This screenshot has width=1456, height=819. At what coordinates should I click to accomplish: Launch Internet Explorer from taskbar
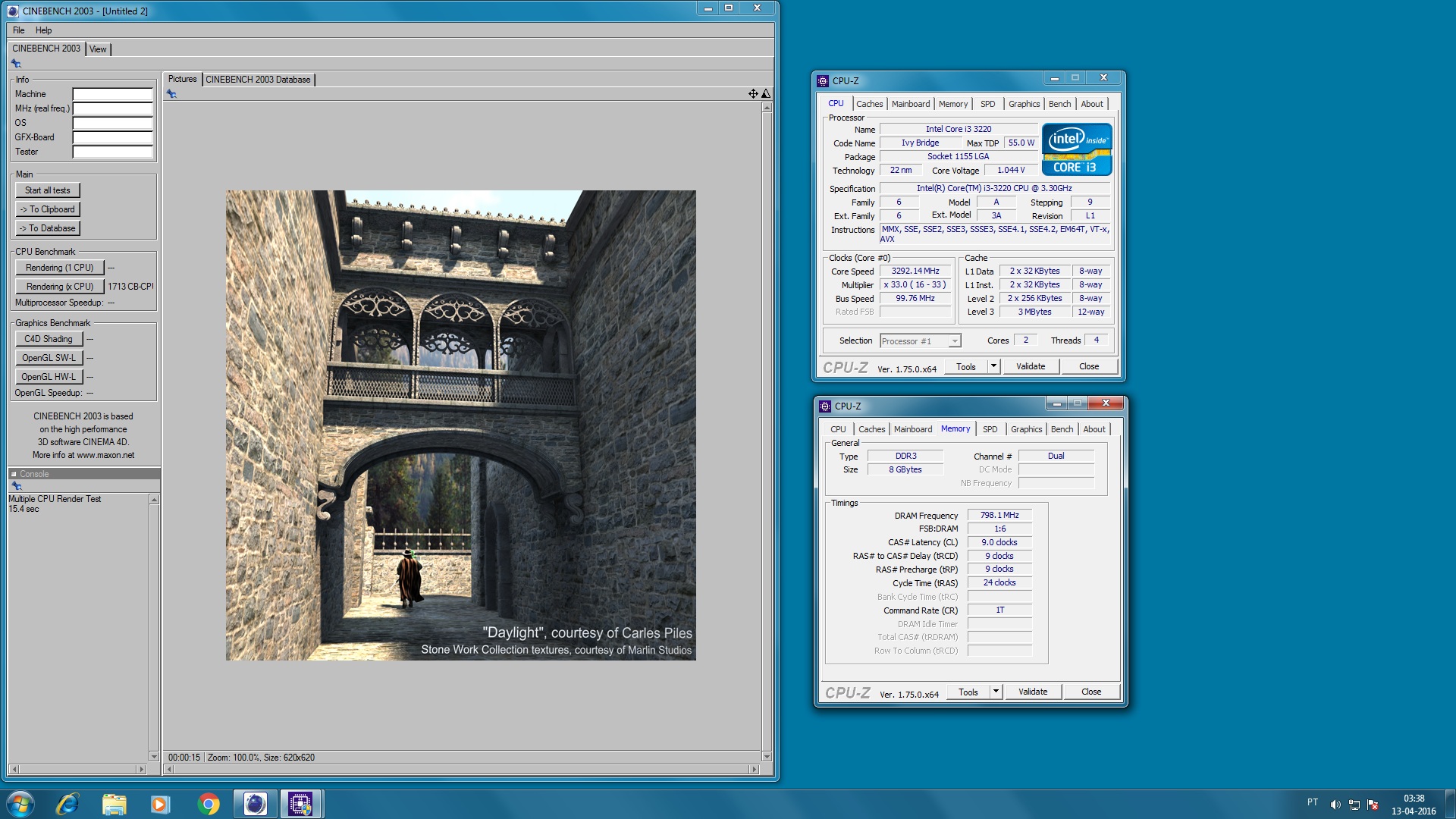[x=67, y=804]
